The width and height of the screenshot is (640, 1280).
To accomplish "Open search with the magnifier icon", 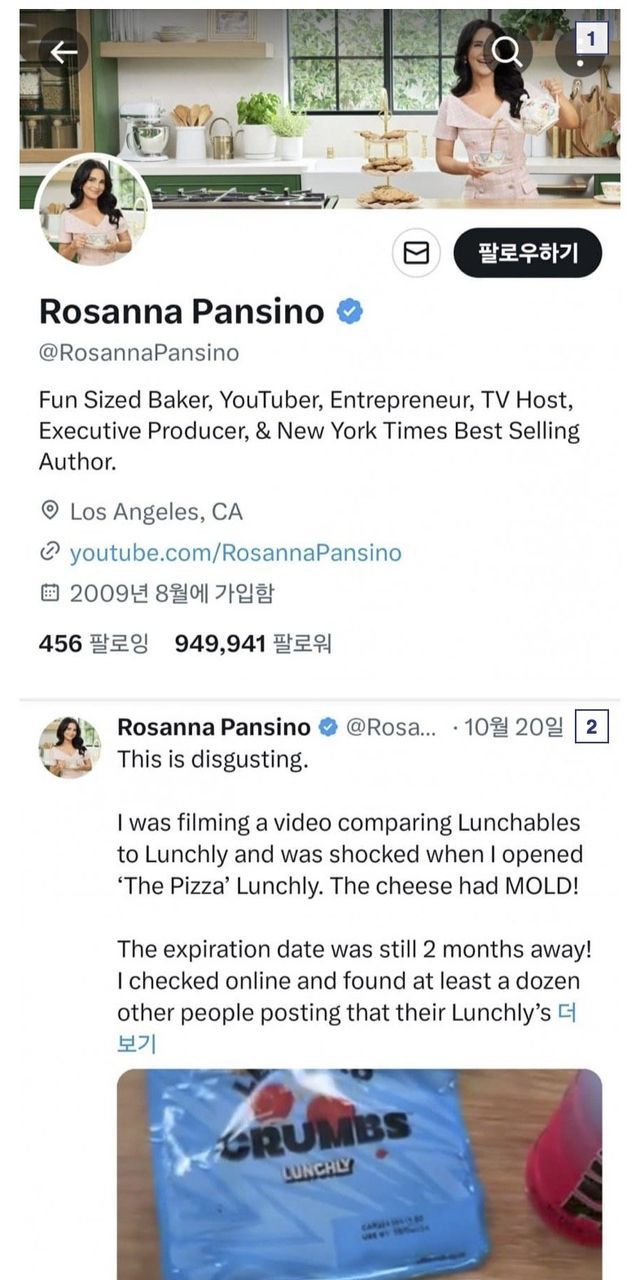I will click(508, 51).
